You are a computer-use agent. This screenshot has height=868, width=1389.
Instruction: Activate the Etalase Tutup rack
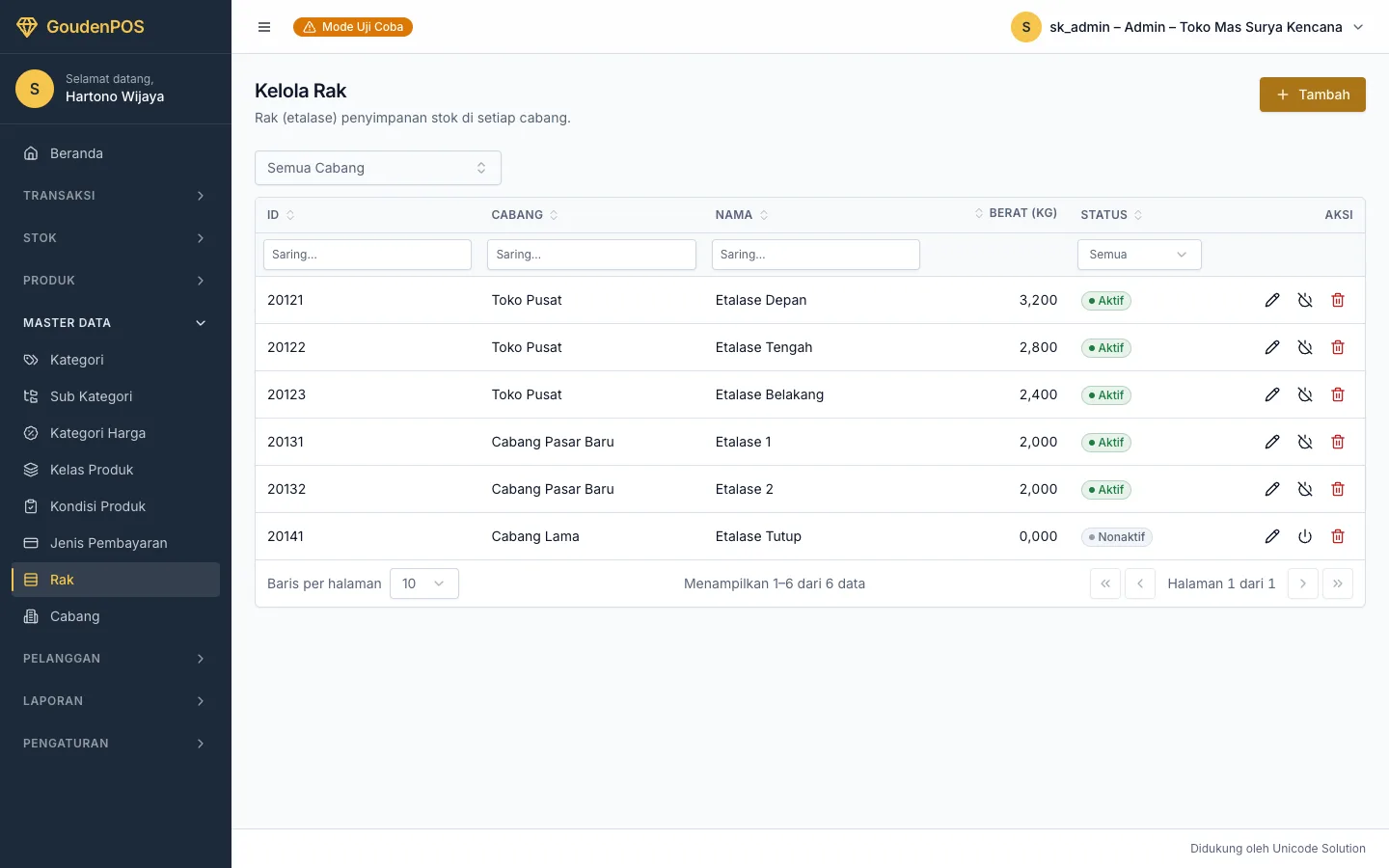tap(1305, 536)
